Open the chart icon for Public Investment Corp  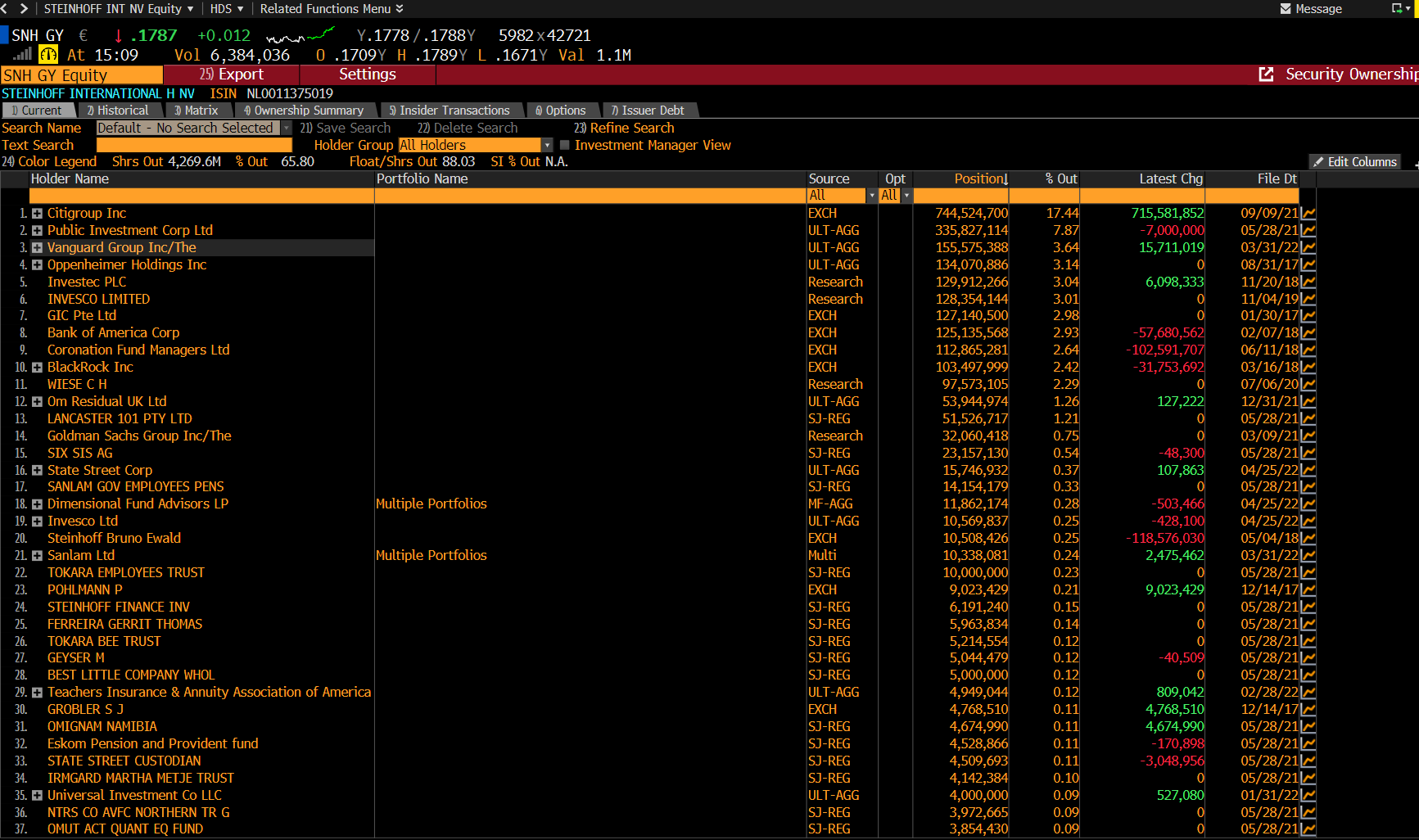1308,231
